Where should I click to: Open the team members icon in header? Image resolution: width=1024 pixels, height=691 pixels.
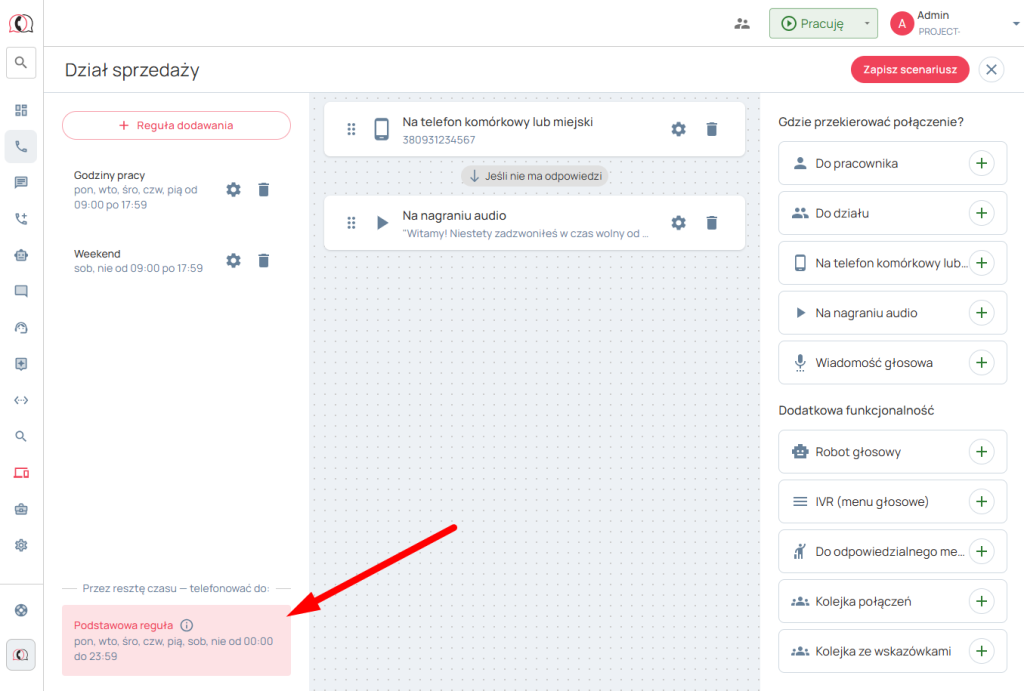click(741, 23)
